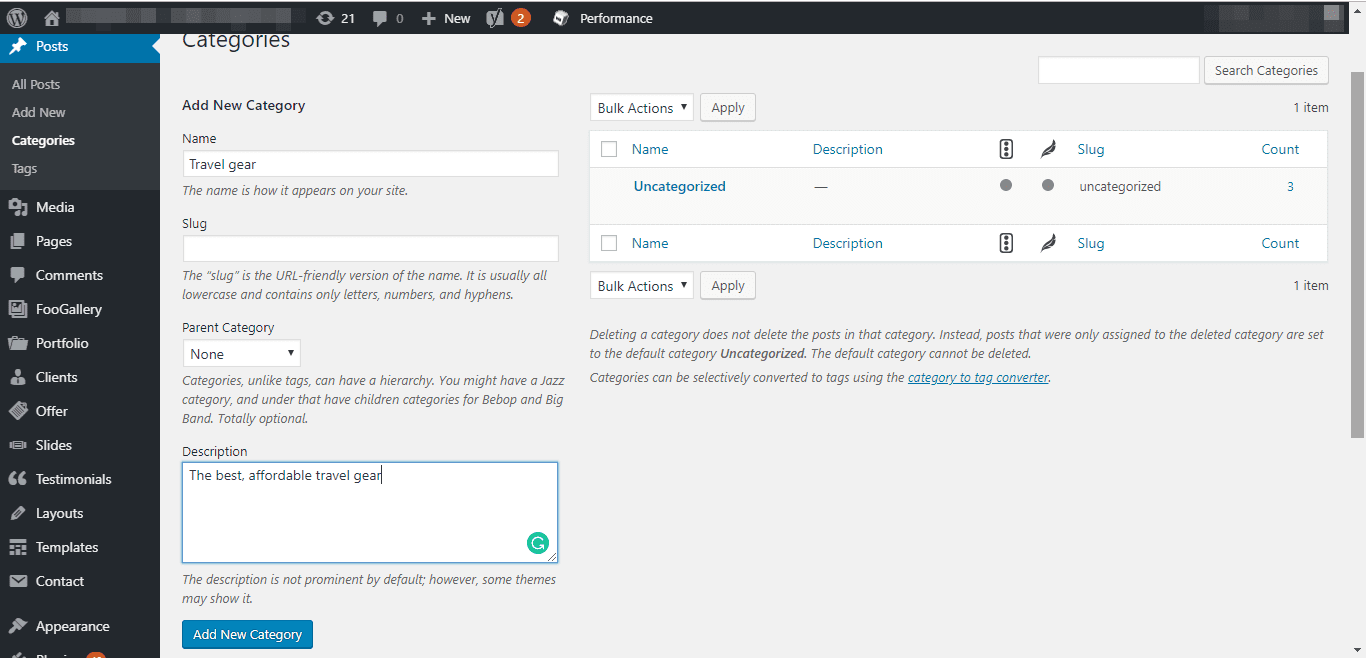This screenshot has height=658, width=1366.
Task: Sort by top Slug column header
Action: click(x=1091, y=149)
